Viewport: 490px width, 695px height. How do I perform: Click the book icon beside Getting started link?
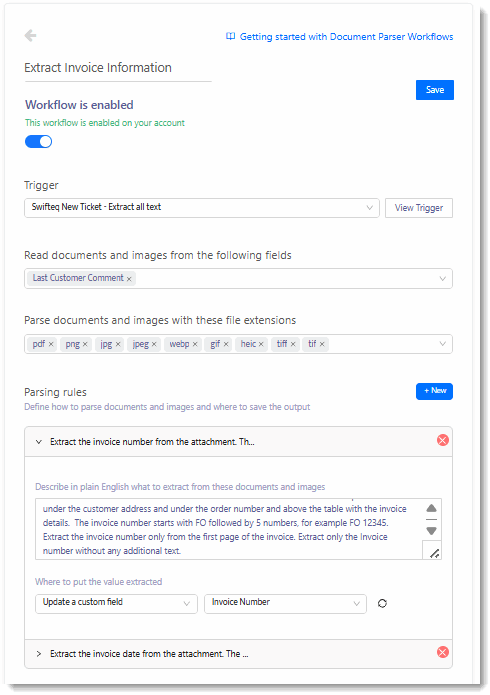[x=231, y=36]
